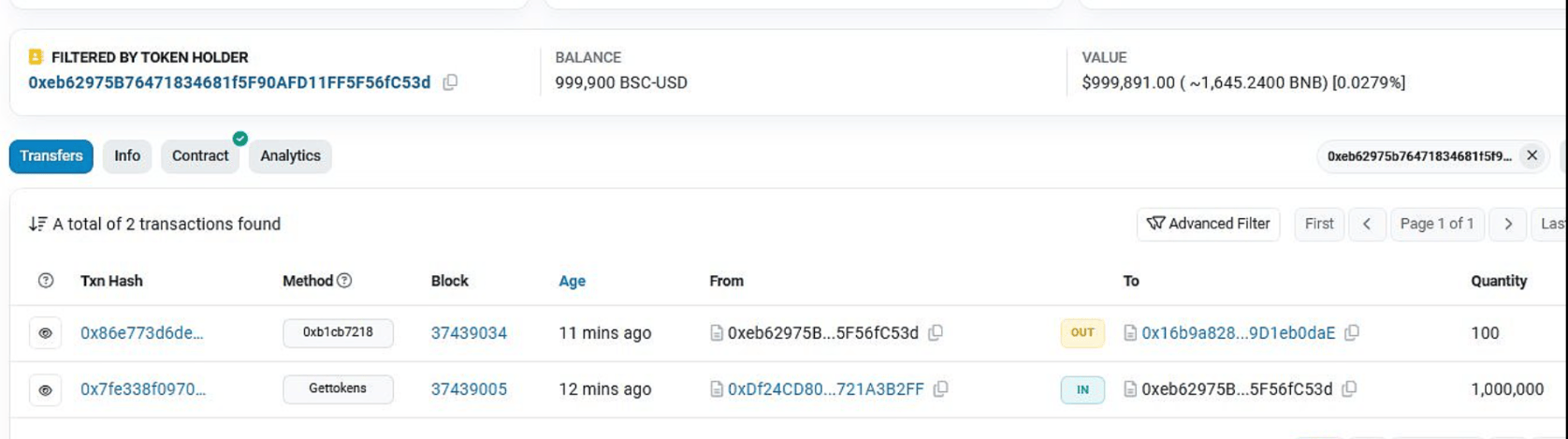Switch to the Contract tab
Image resolution: width=1568 pixels, height=439 pixels.
pyautogui.click(x=199, y=156)
